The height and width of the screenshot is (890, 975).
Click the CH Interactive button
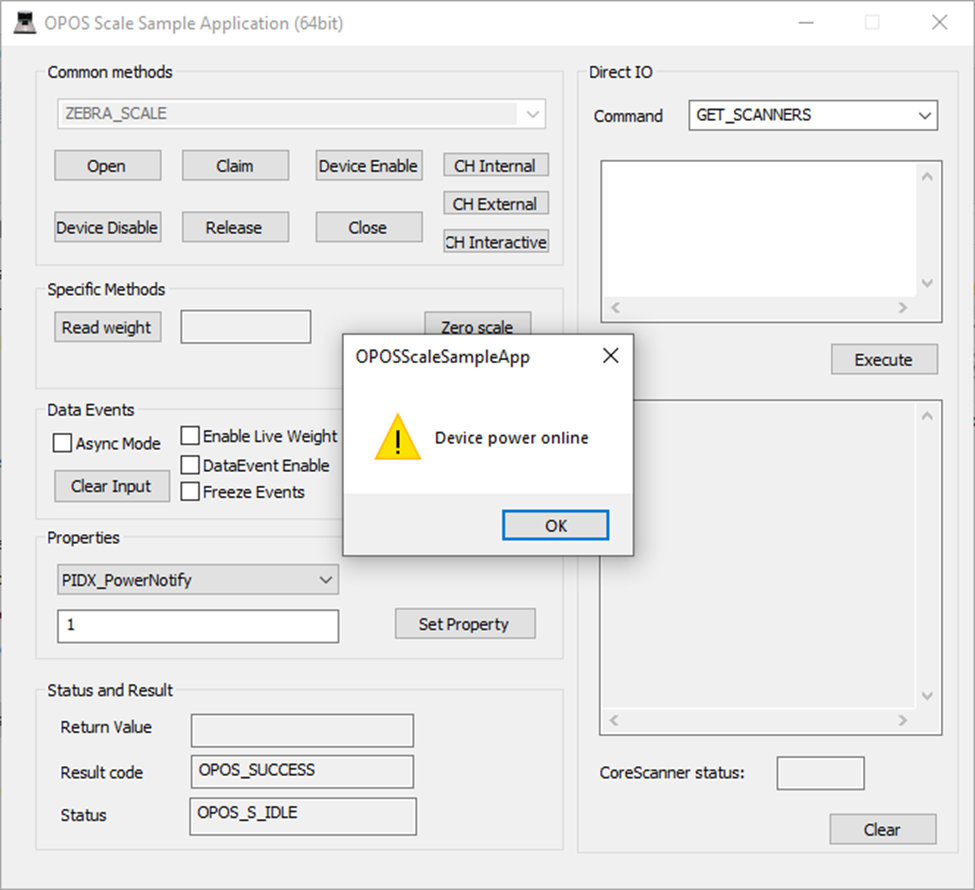click(496, 242)
